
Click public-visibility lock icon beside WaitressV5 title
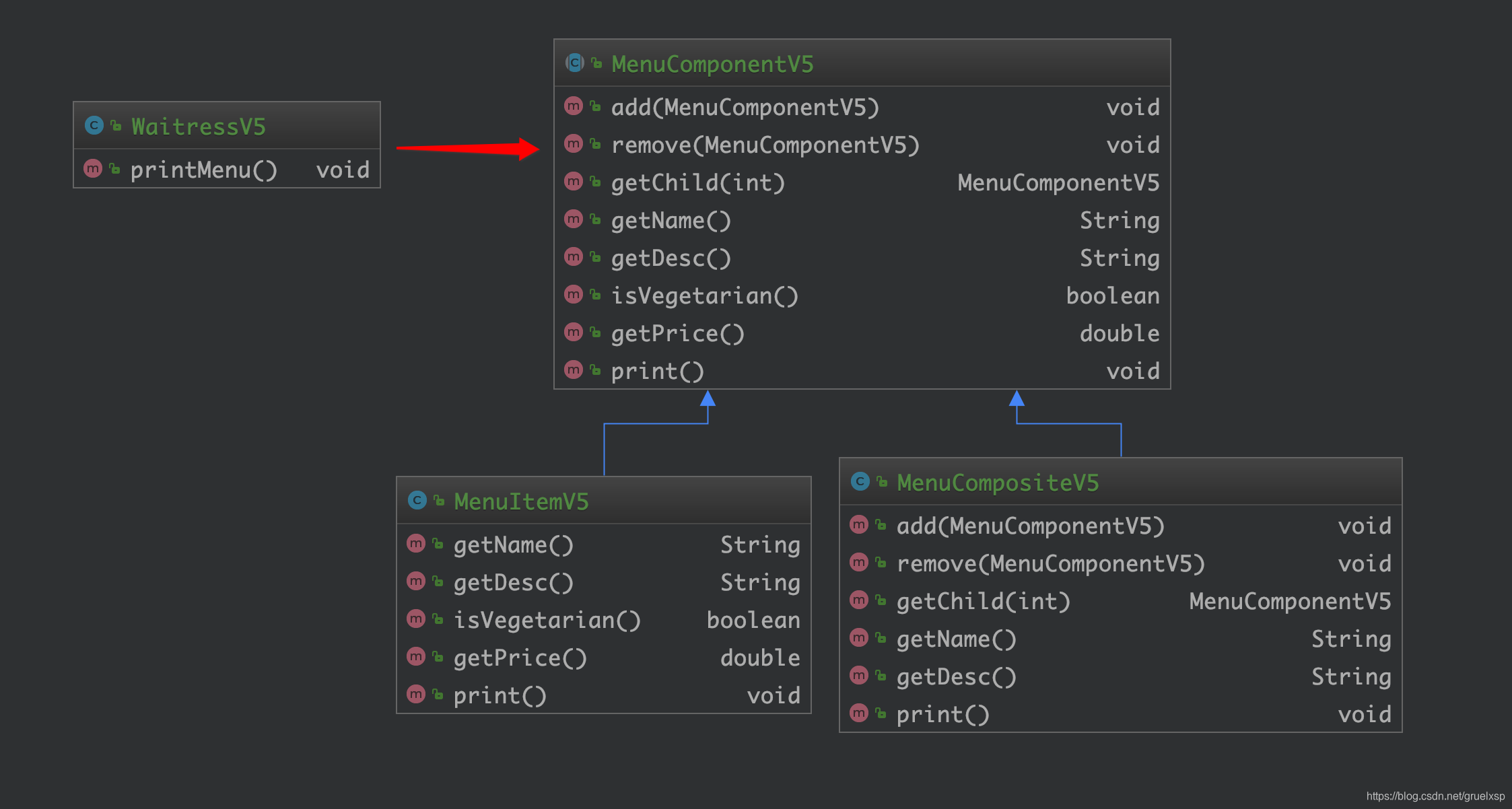tap(116, 125)
